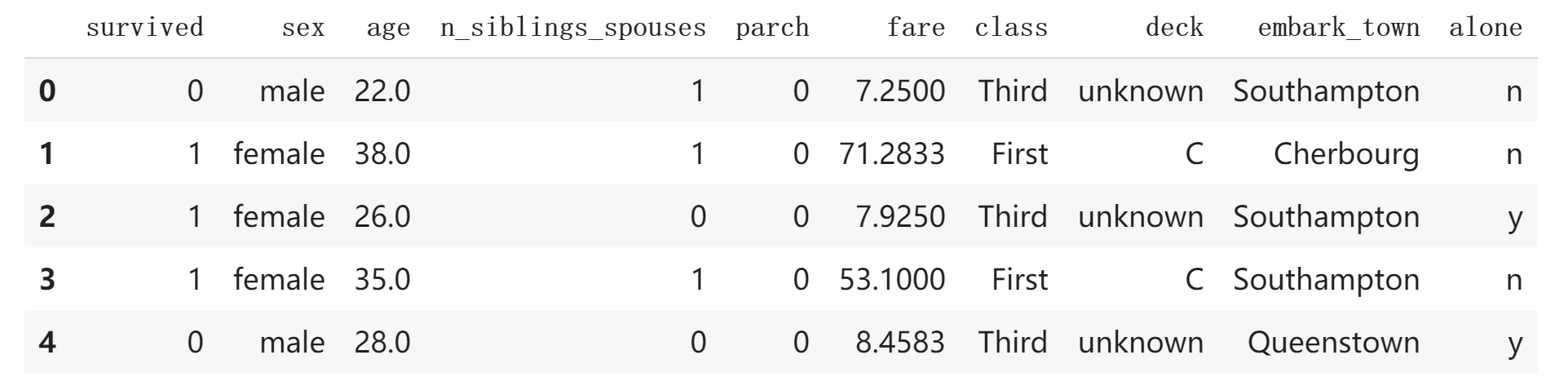The width and height of the screenshot is (1568, 386).
Task: Click the 'age' column header
Action: pyautogui.click(x=388, y=29)
